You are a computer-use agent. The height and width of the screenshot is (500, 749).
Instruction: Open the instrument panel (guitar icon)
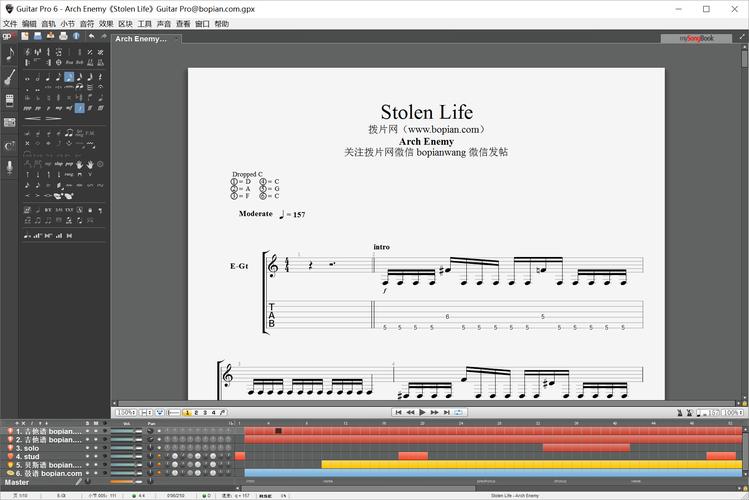coord(10,77)
